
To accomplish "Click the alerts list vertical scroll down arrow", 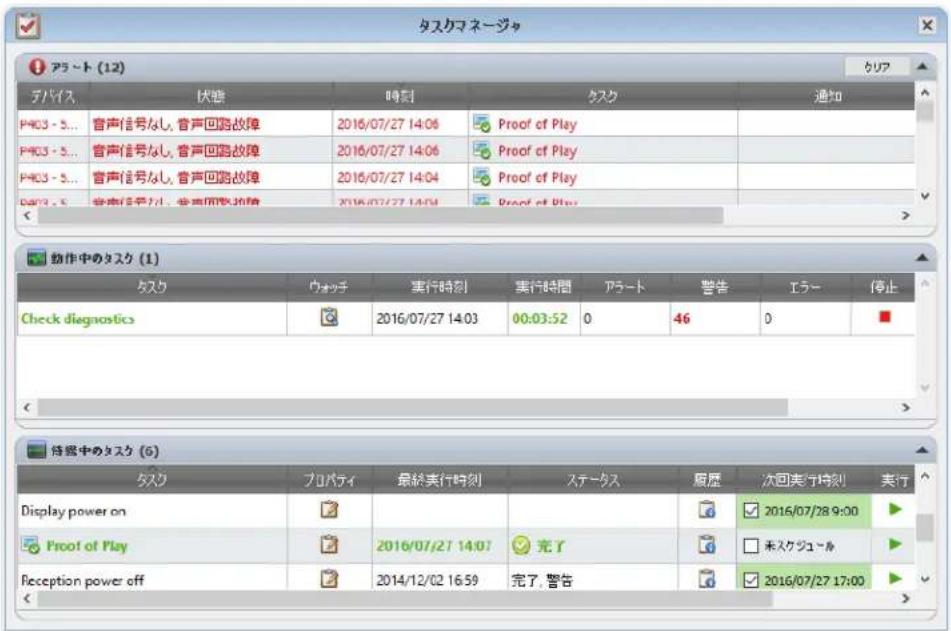I will [x=924, y=196].
